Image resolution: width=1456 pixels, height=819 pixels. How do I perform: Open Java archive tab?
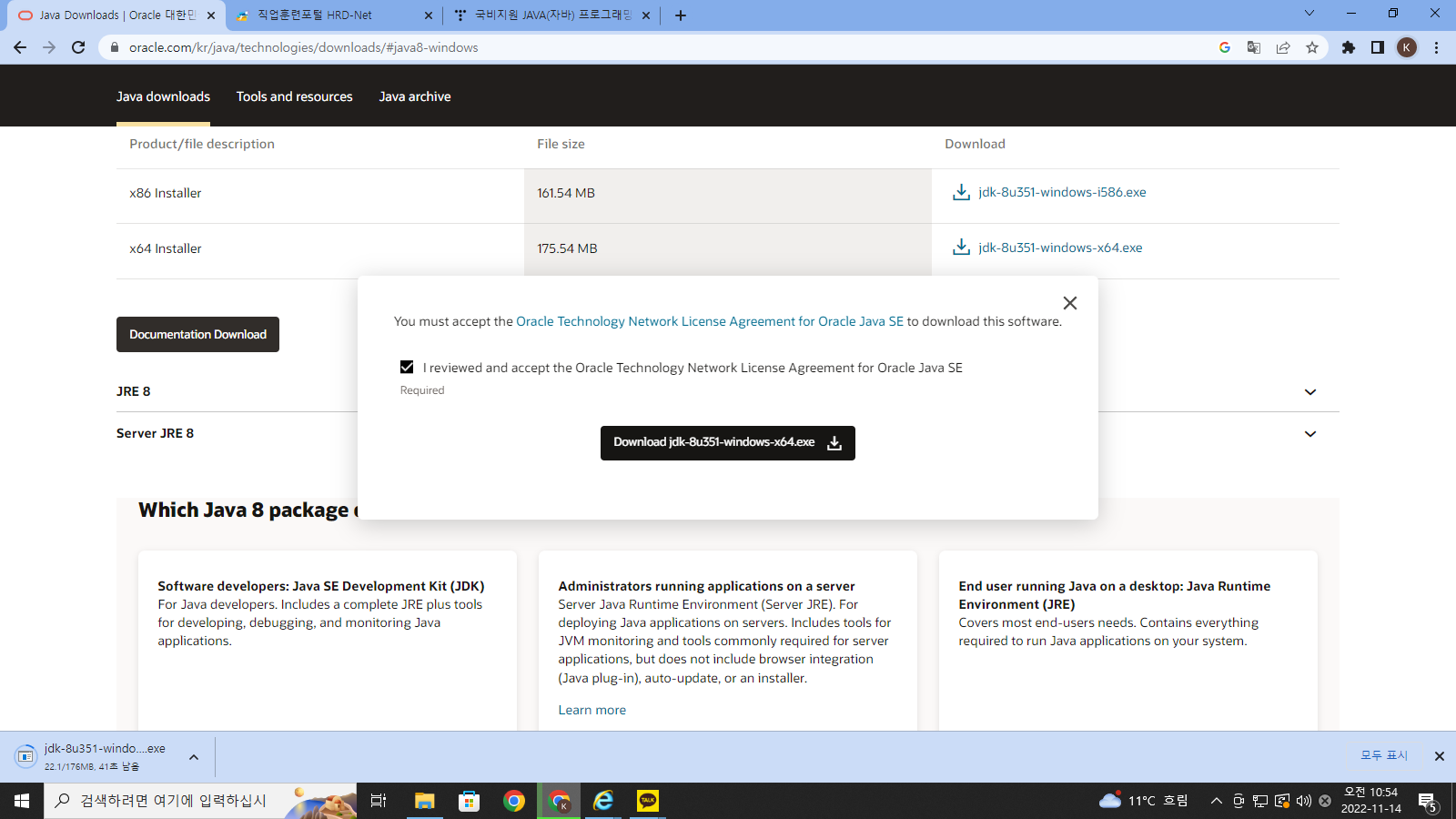point(415,96)
